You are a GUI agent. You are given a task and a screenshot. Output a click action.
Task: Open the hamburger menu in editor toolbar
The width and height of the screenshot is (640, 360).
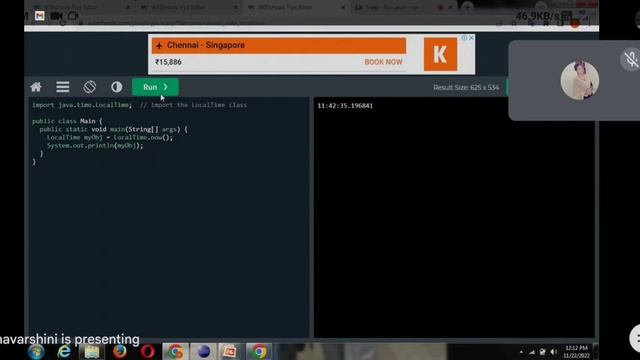(62, 87)
